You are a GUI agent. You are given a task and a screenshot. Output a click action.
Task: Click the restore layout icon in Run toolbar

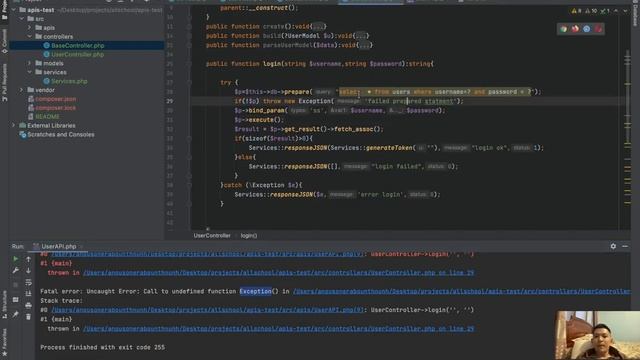(16, 300)
